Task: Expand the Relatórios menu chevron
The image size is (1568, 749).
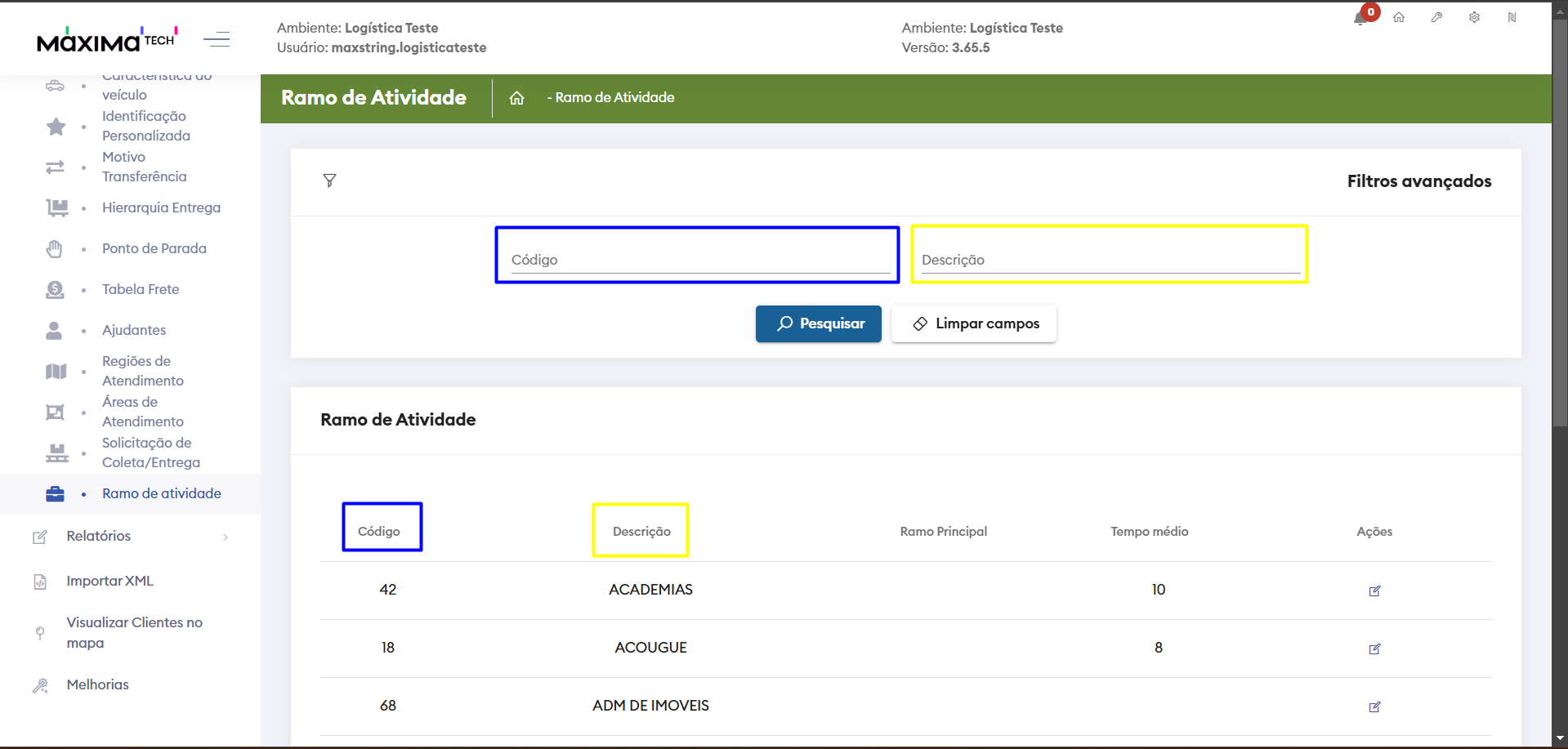Action: click(226, 537)
